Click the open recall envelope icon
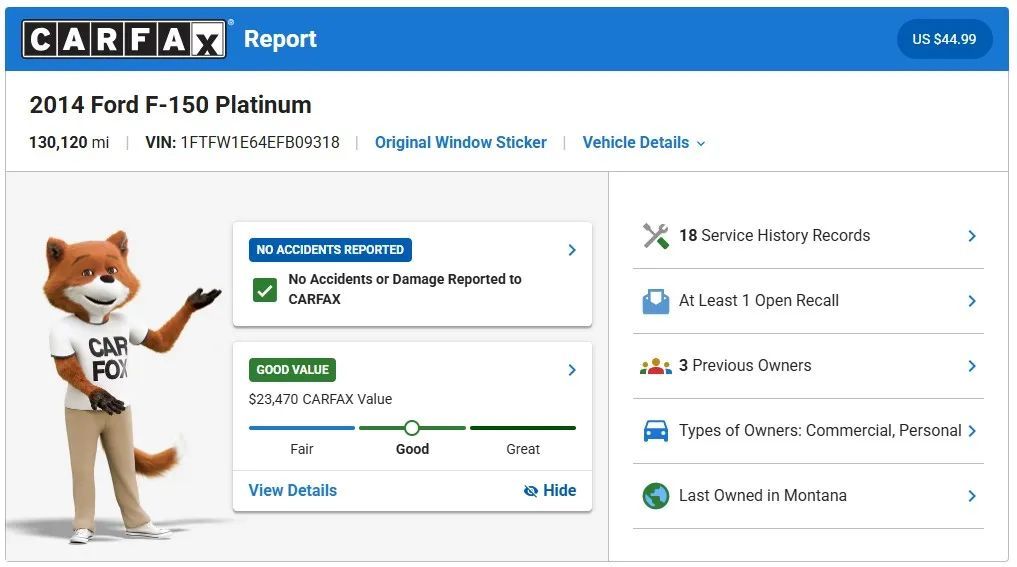1017x567 pixels. 656,301
